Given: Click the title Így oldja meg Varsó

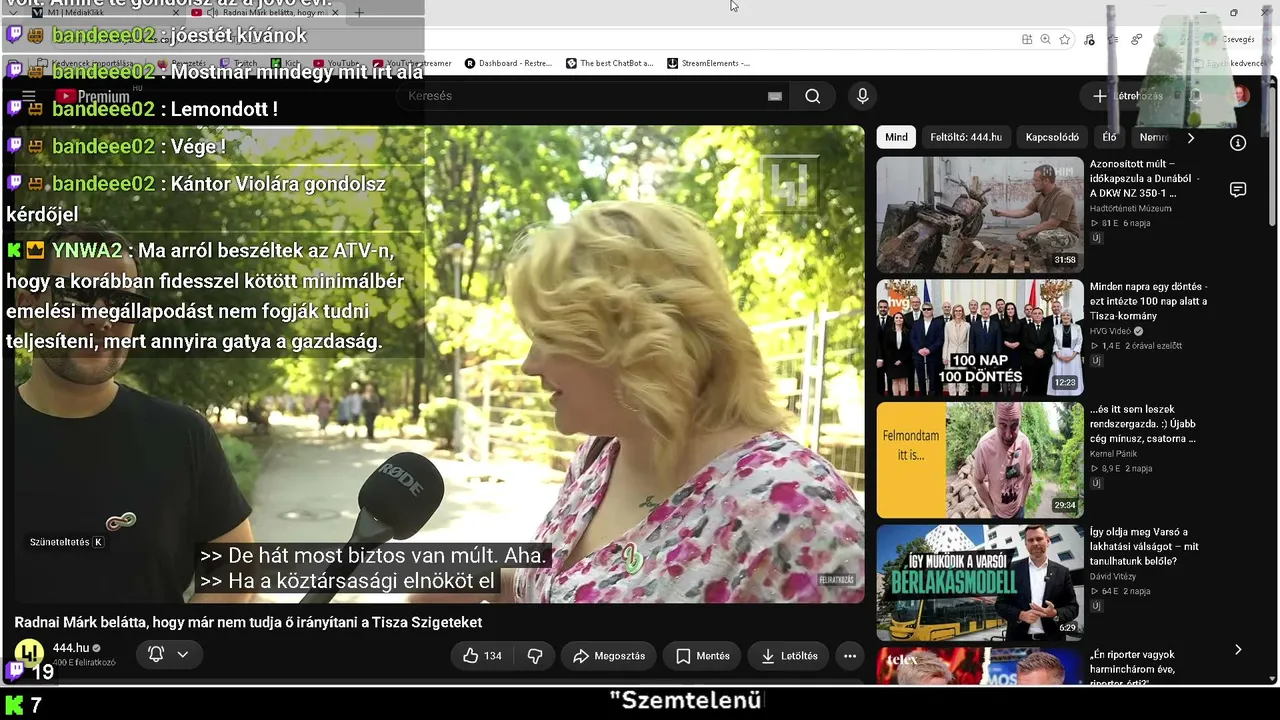Looking at the screenshot, I should pyautogui.click(x=1144, y=547).
